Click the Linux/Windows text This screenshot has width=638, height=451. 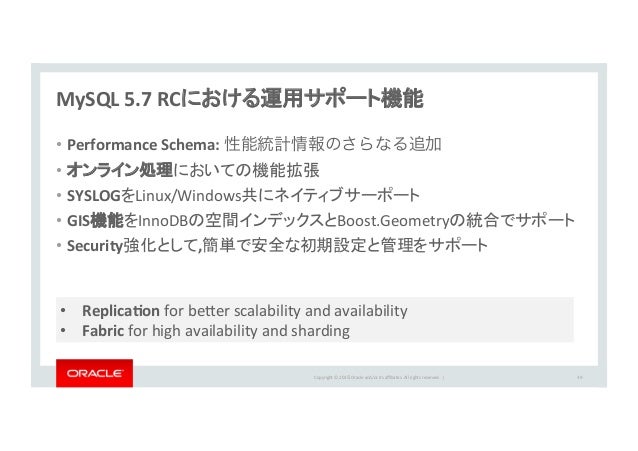[x=188, y=196]
